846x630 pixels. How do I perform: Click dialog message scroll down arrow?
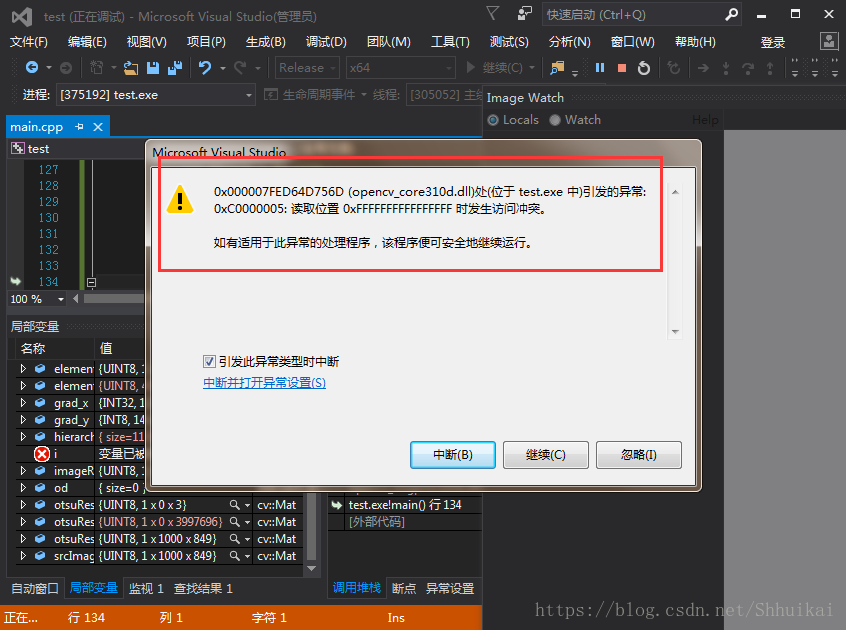point(675,331)
